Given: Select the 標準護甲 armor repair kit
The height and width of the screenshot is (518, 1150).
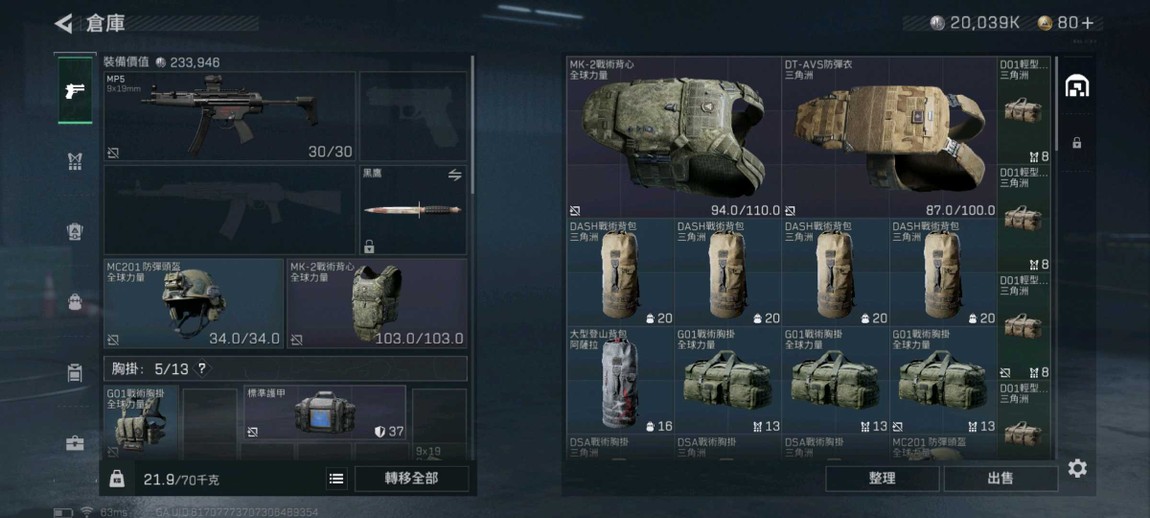Looking at the screenshot, I should pyautogui.click(x=325, y=412).
